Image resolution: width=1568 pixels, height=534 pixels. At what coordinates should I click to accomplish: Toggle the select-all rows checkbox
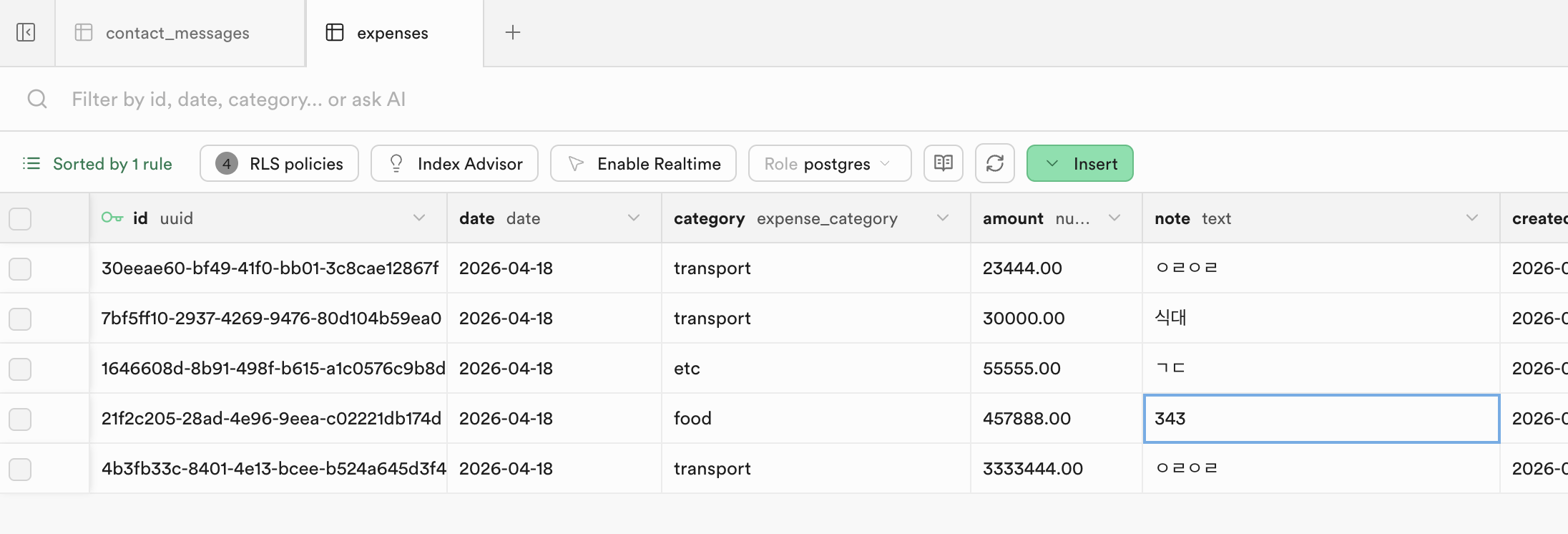(x=20, y=218)
